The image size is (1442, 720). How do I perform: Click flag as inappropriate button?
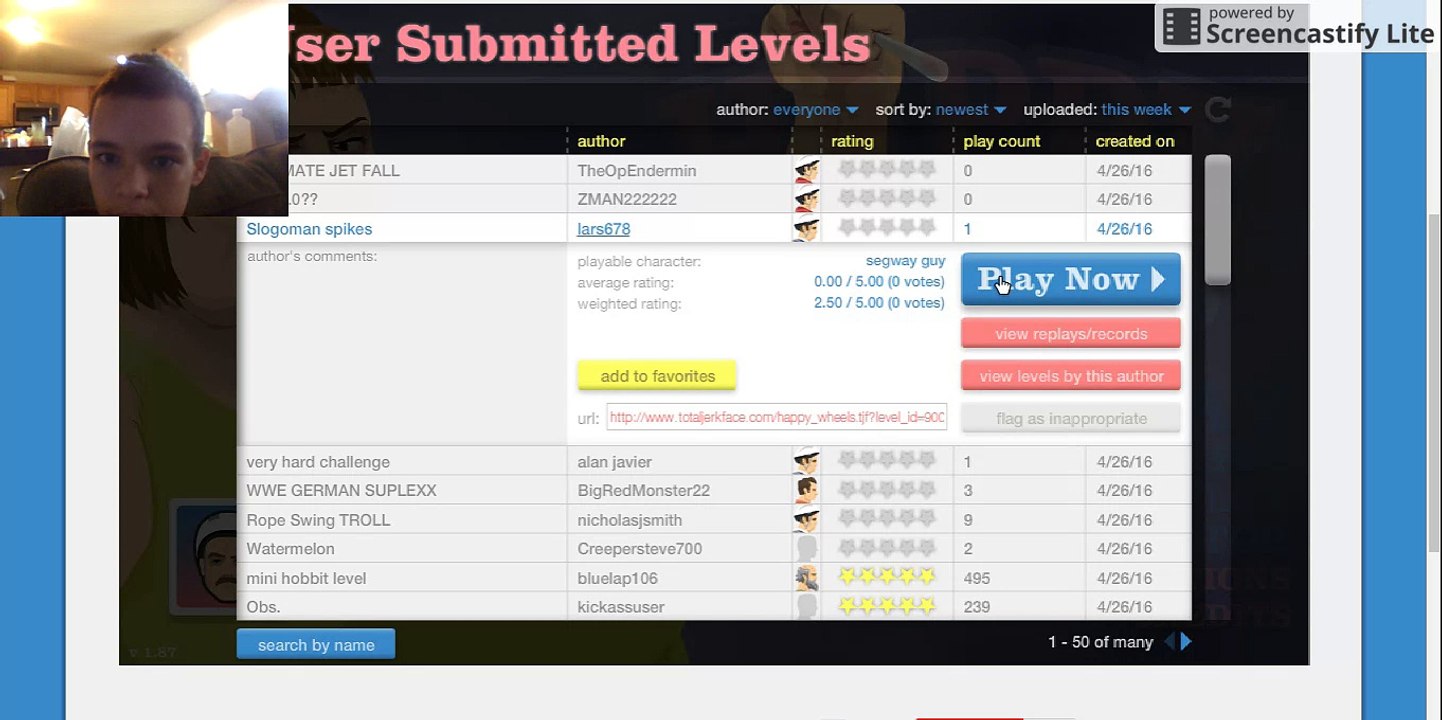tap(1071, 418)
